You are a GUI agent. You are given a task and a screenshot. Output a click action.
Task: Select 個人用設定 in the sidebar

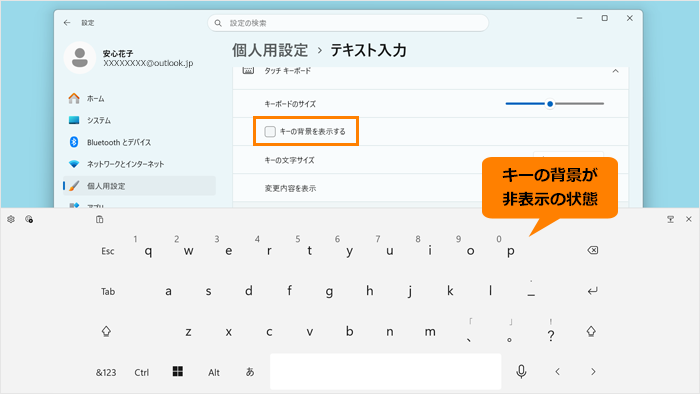(x=139, y=186)
